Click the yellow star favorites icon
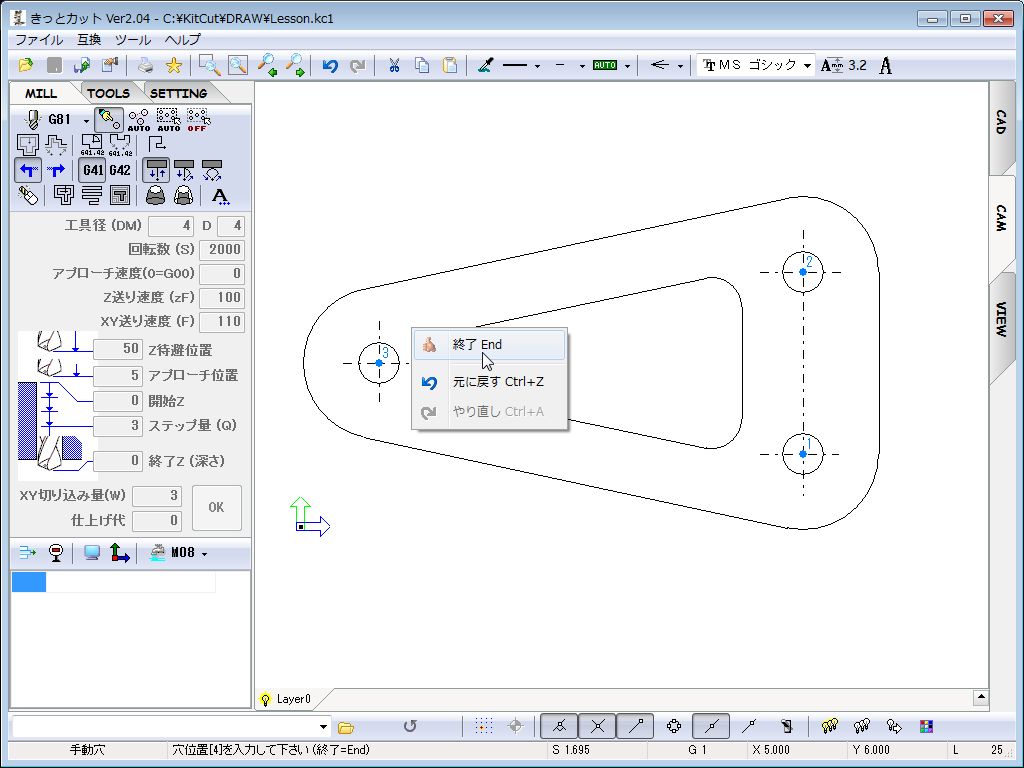Screen dimensions: 1024x768 click(174, 65)
